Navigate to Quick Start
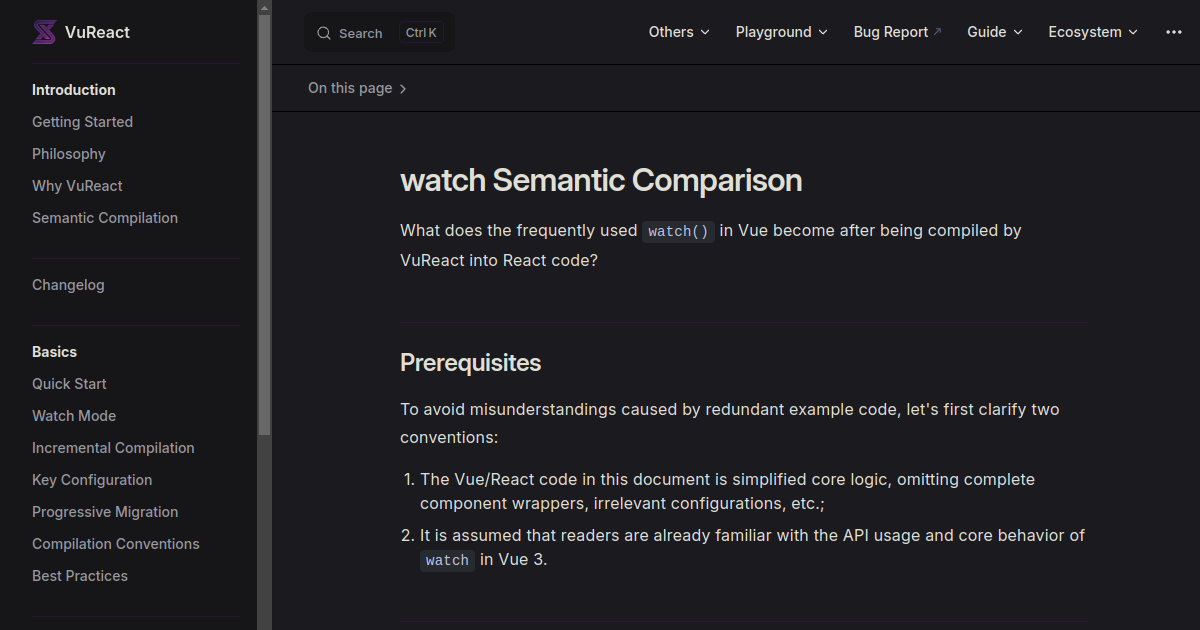 pos(69,384)
